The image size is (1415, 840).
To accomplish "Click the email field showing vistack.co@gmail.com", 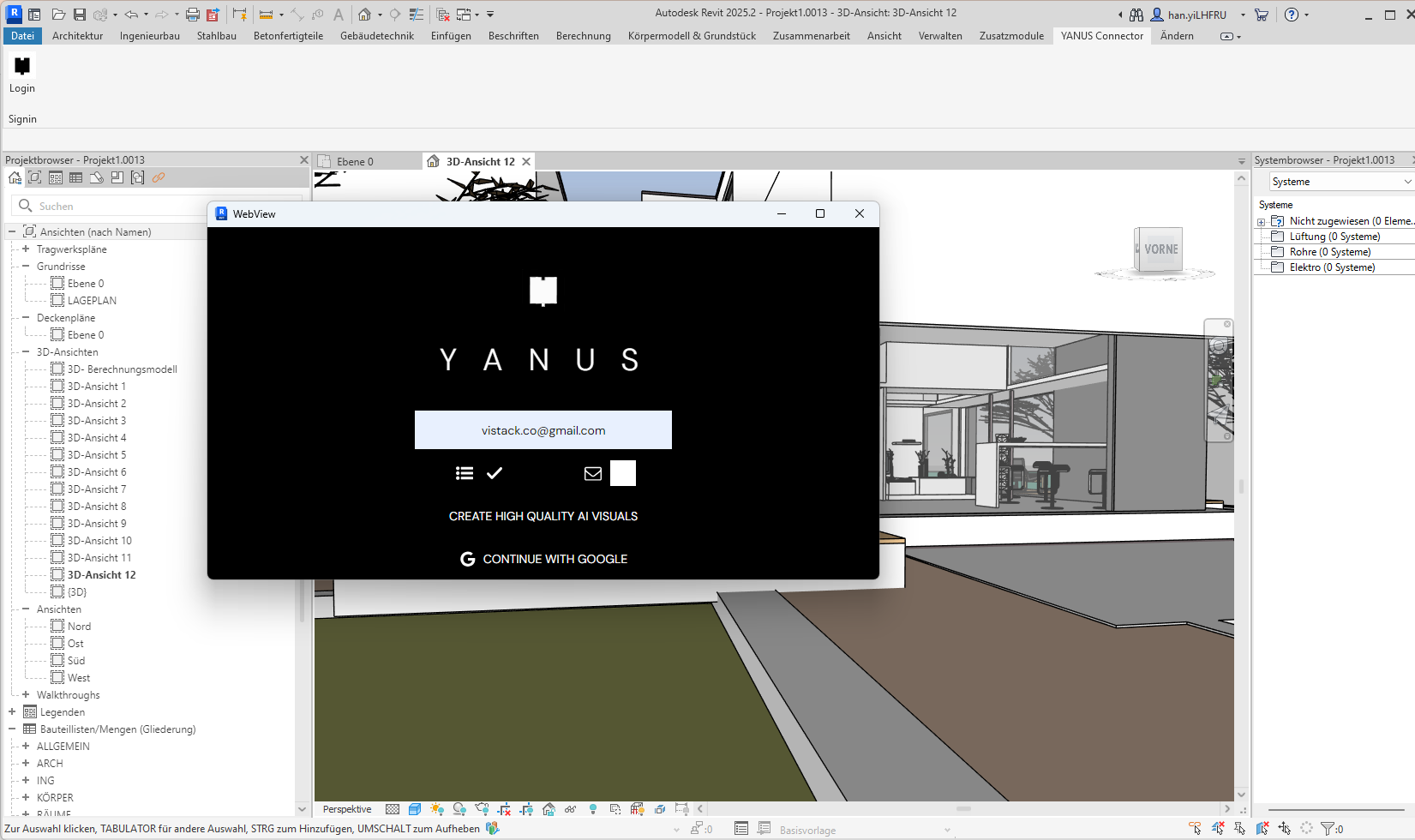I will tap(543, 430).
